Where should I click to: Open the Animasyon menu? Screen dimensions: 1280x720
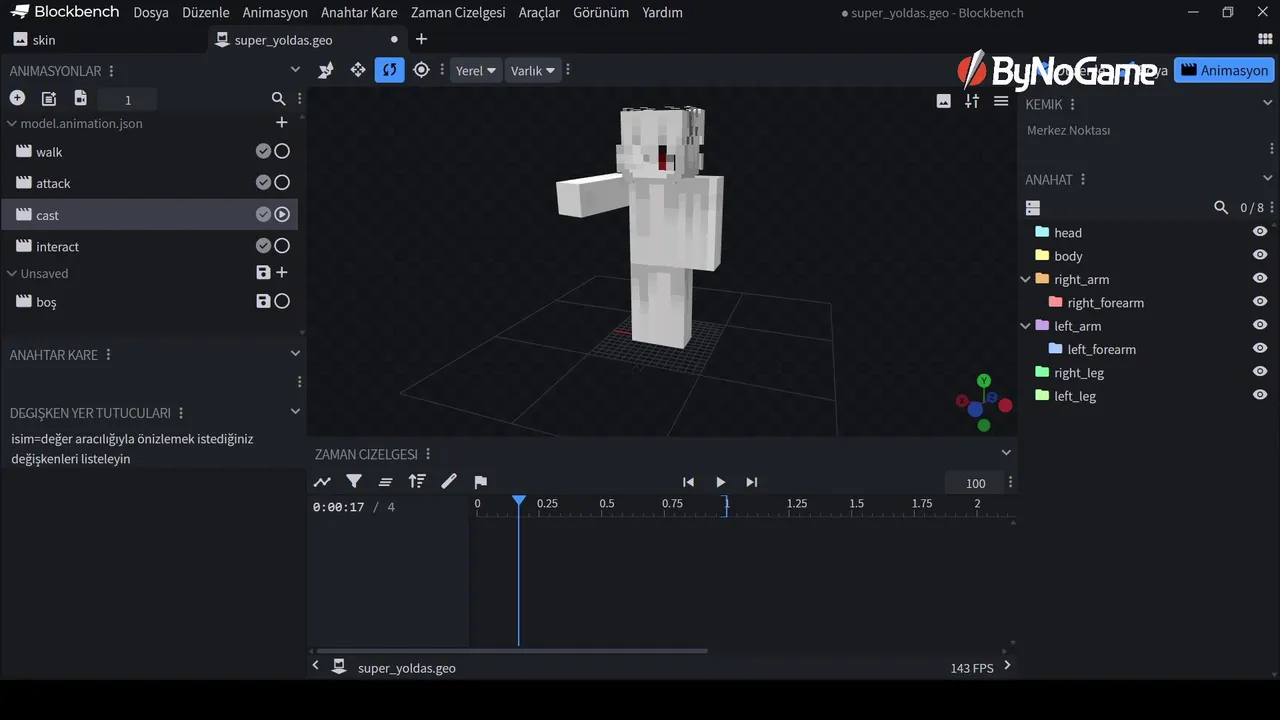pos(274,13)
